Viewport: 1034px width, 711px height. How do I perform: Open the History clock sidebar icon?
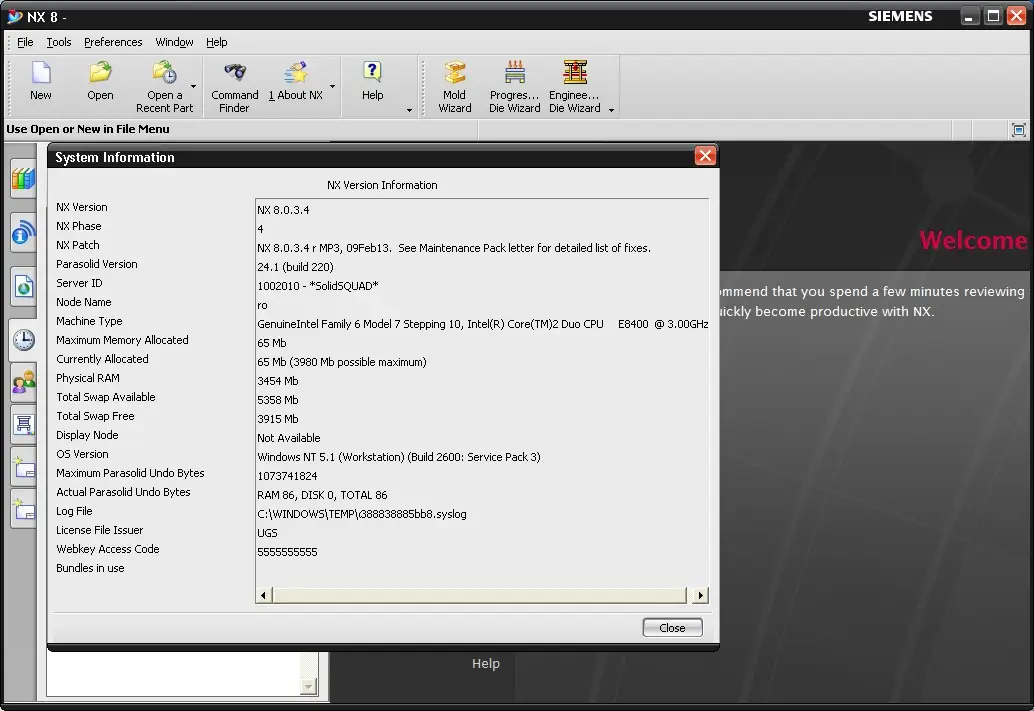(23, 340)
